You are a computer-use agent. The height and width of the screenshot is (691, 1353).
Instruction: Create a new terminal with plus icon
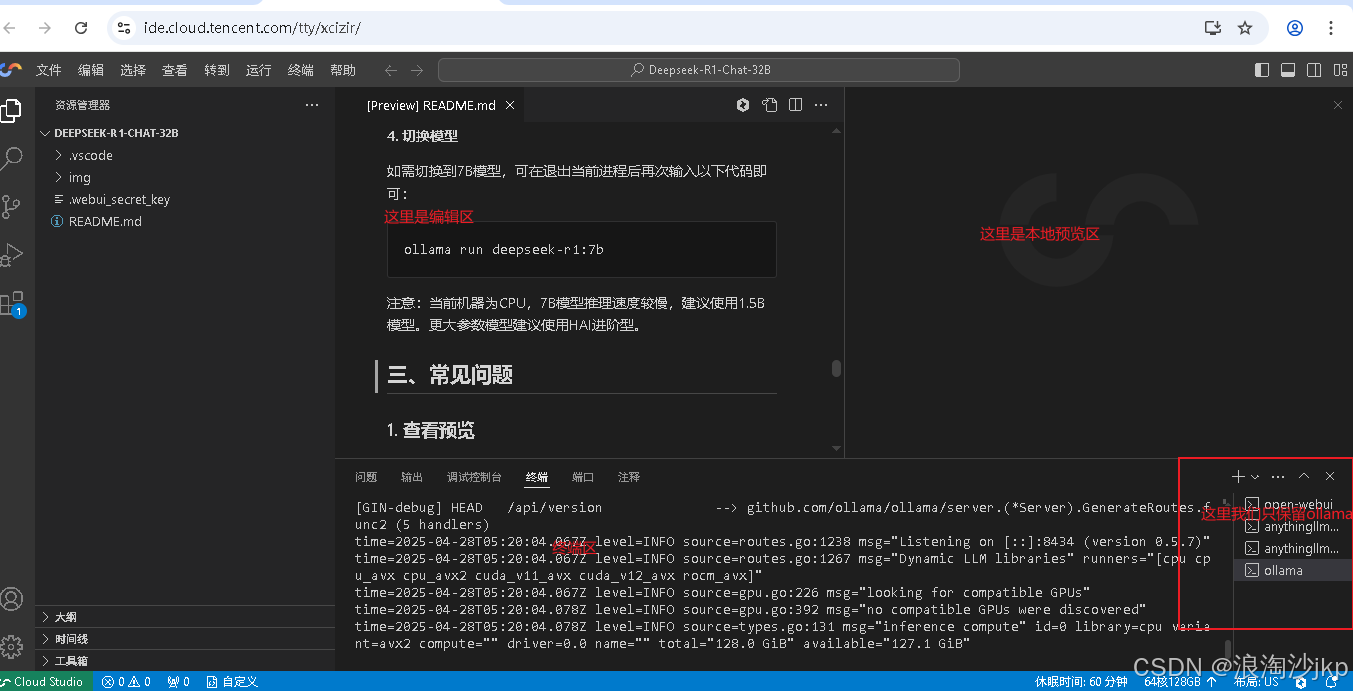pyautogui.click(x=1238, y=477)
